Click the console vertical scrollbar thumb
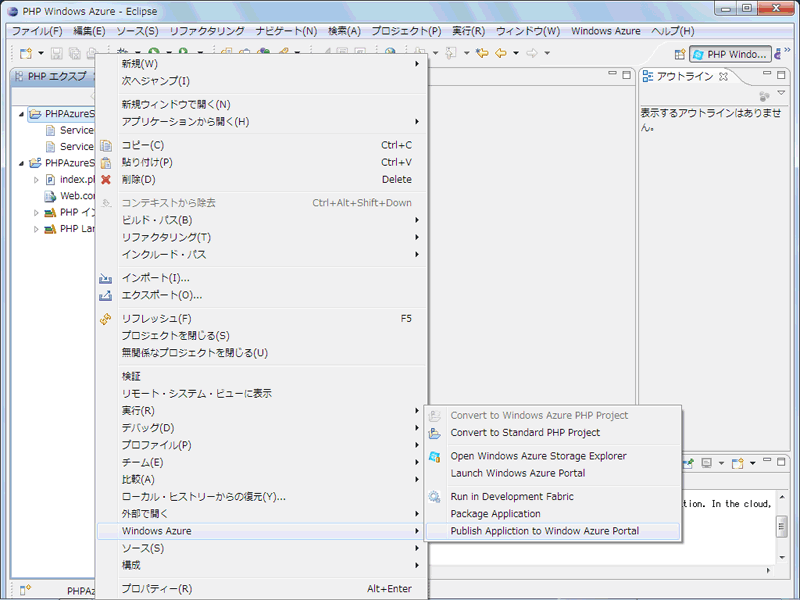The width and height of the screenshot is (800, 600). pyautogui.click(x=782, y=526)
